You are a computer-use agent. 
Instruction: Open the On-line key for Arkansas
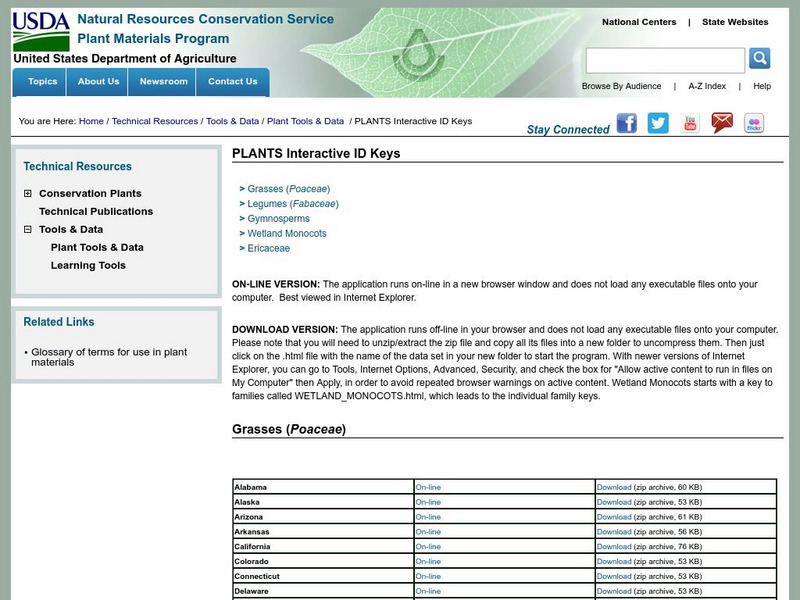(x=428, y=532)
